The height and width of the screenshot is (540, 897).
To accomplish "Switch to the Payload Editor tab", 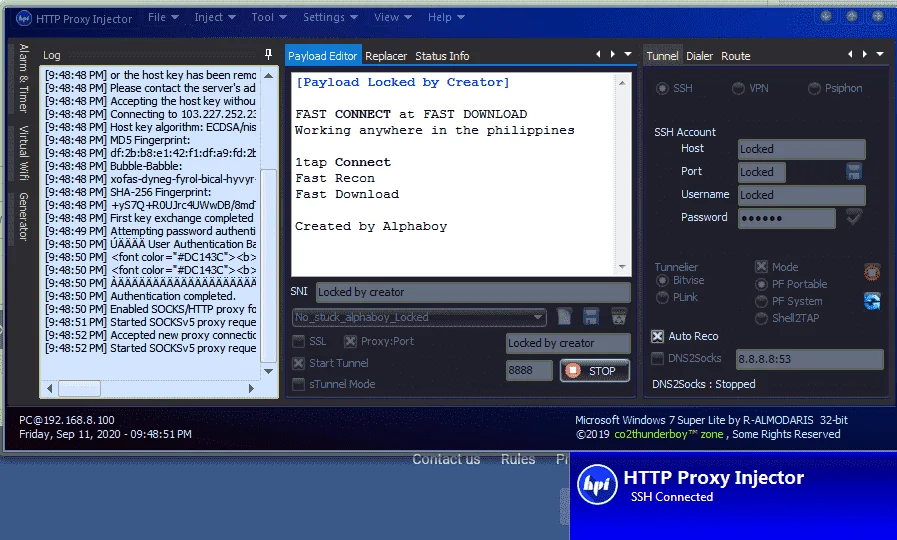I will [323, 55].
